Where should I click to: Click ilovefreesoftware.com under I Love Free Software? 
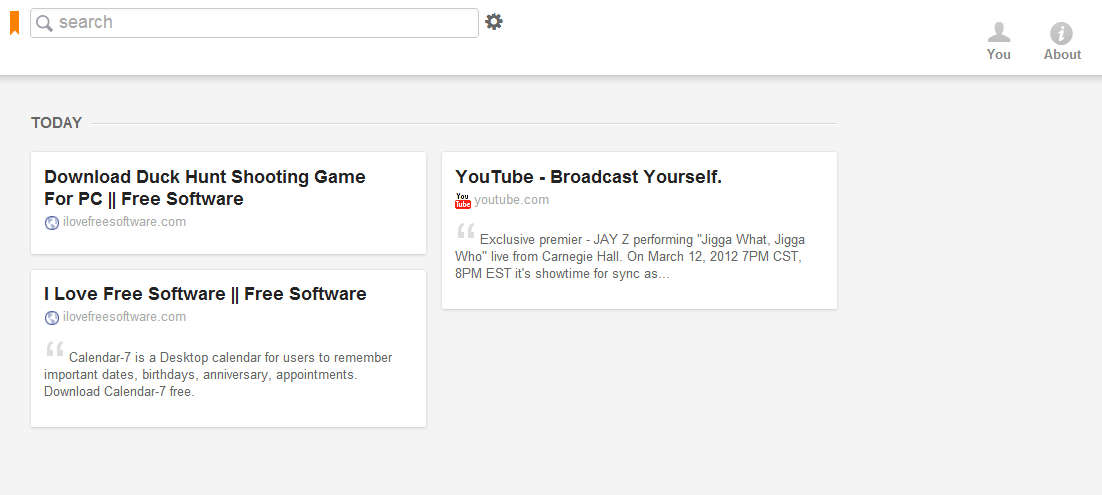coord(124,317)
